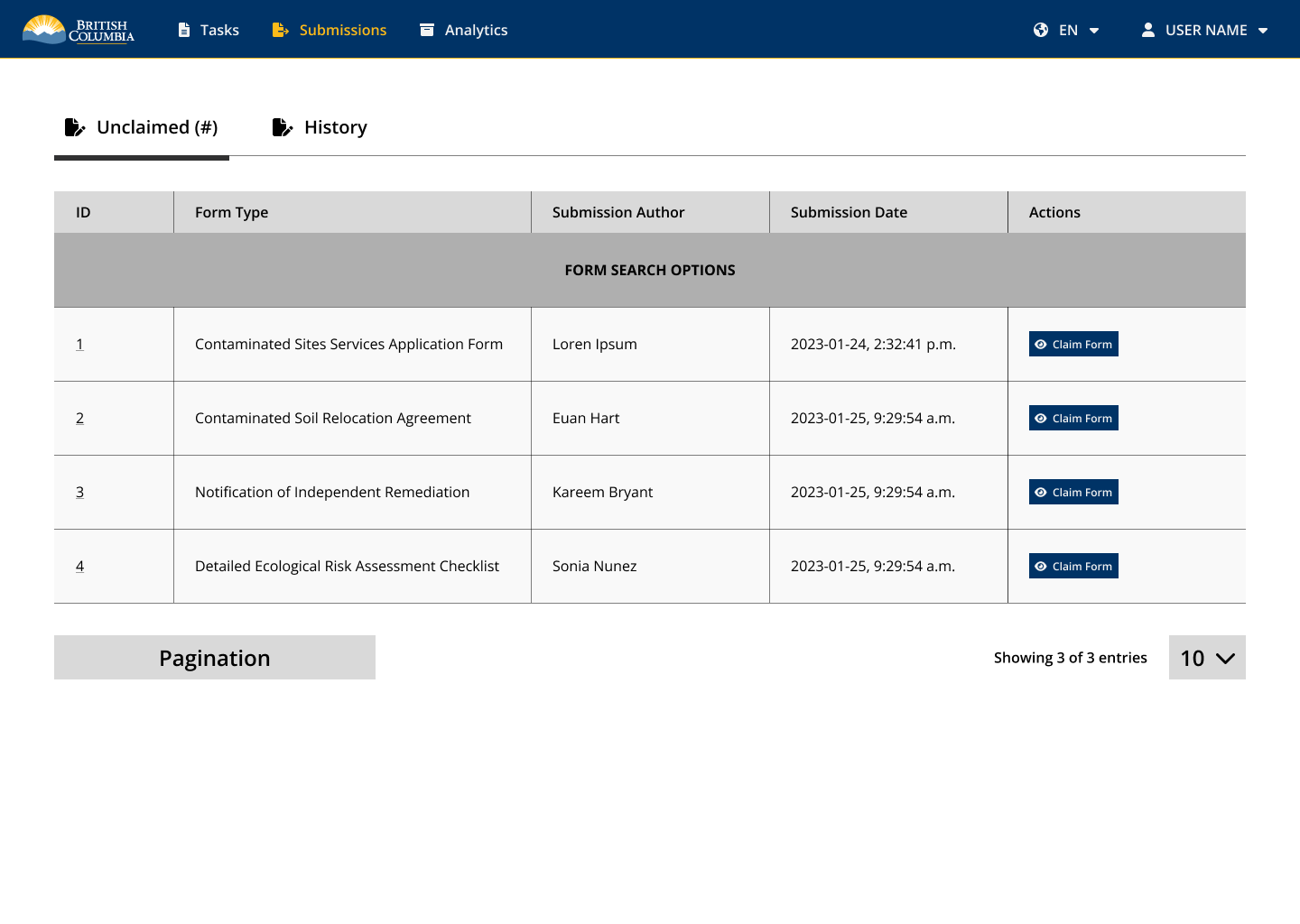Viewport: 1300px width, 924px height.
Task: Claim the Notification of Independent Remediation form
Action: click(1073, 492)
